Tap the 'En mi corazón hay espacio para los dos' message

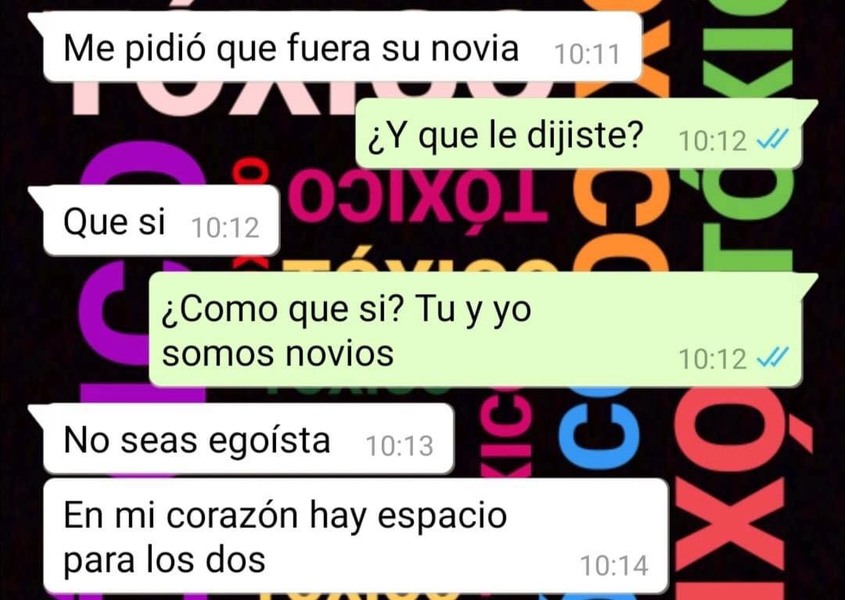click(356, 536)
